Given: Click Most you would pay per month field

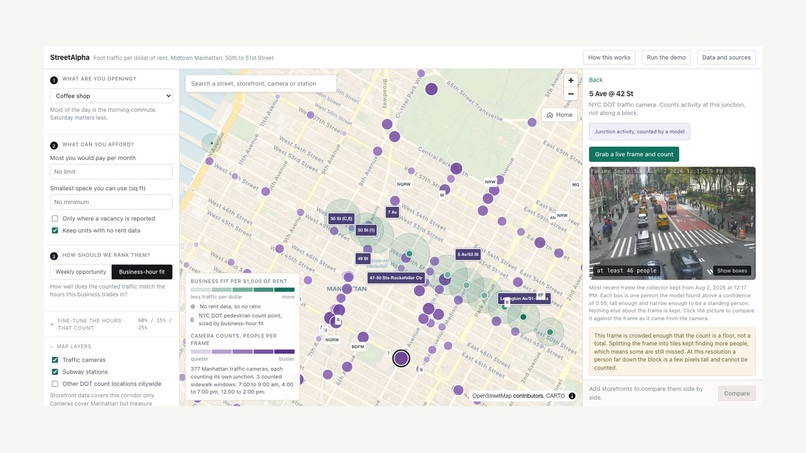Looking at the screenshot, I should (x=111, y=172).
